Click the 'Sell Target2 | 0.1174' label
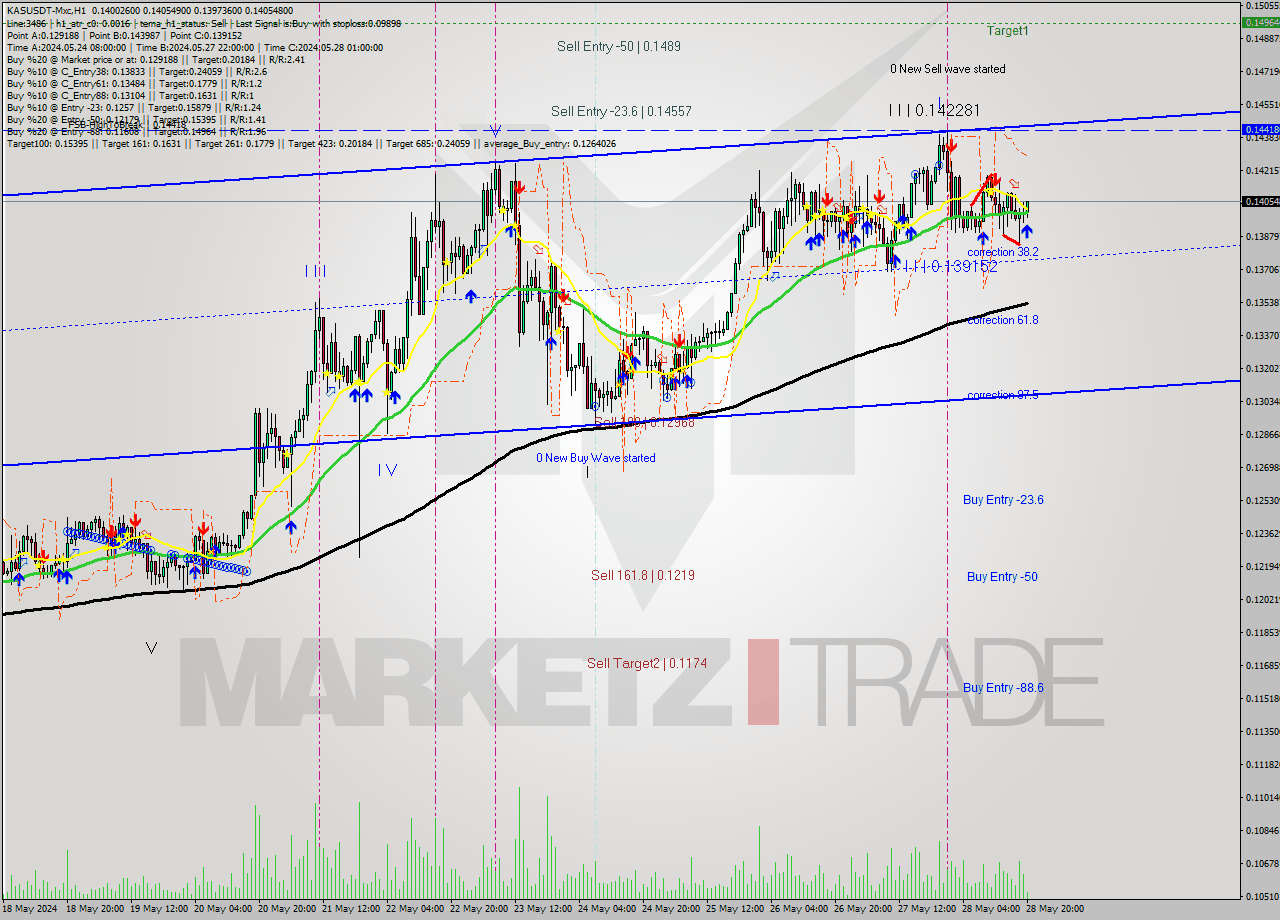This screenshot has width=1280, height=920. point(647,663)
